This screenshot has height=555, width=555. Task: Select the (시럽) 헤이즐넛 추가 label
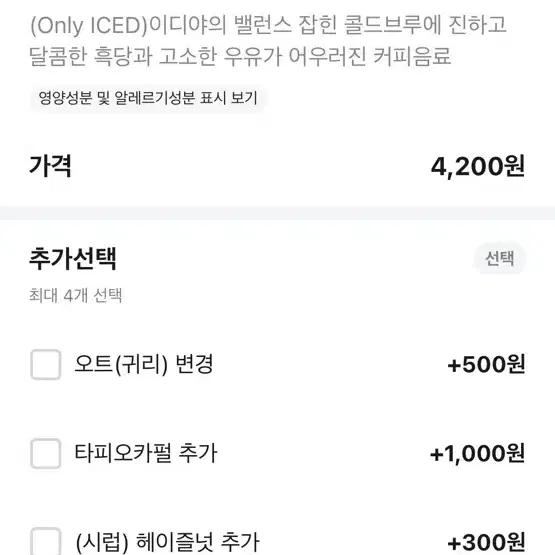[167, 542]
